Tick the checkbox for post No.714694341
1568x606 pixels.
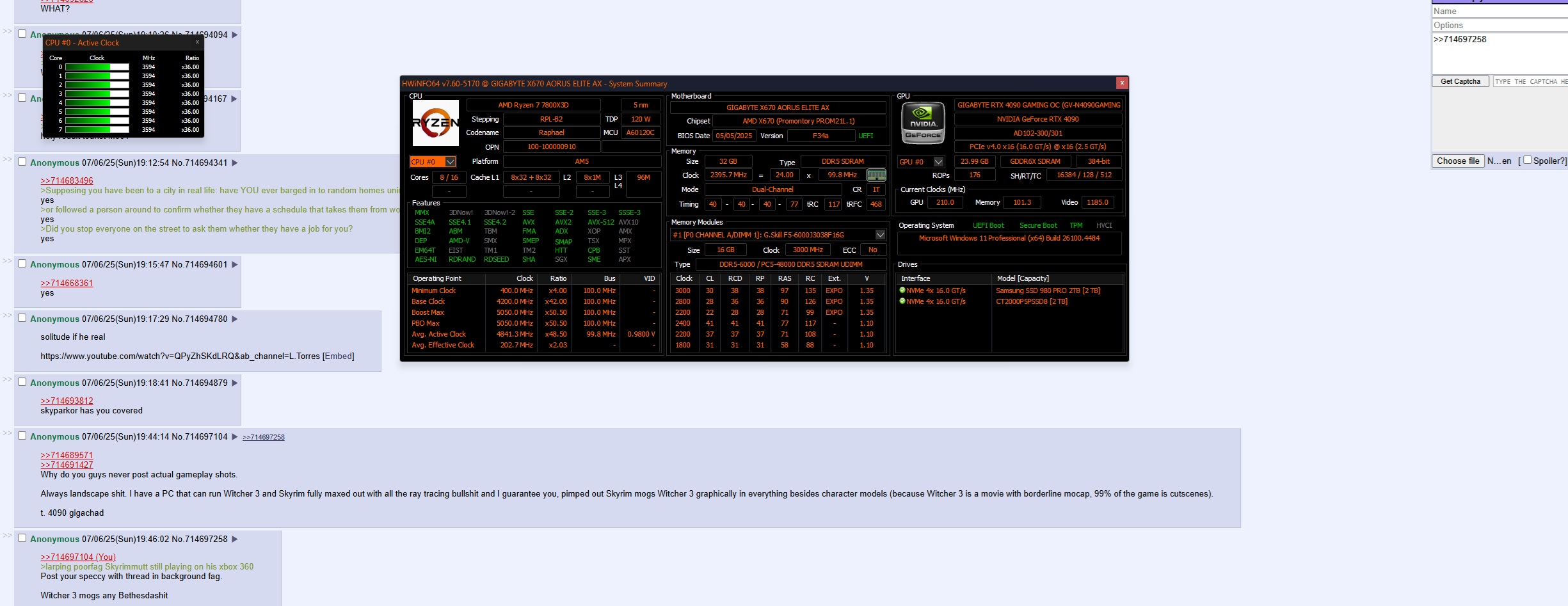pyautogui.click(x=22, y=162)
